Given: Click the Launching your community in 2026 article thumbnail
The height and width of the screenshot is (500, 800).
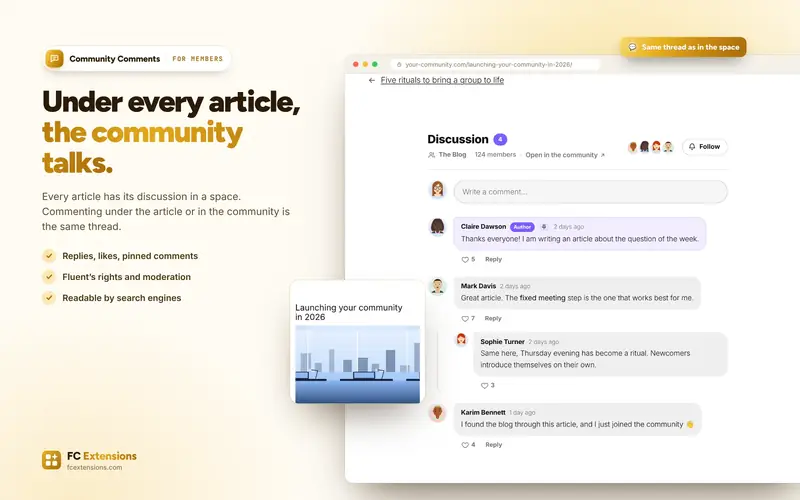Looking at the screenshot, I should [x=358, y=364].
